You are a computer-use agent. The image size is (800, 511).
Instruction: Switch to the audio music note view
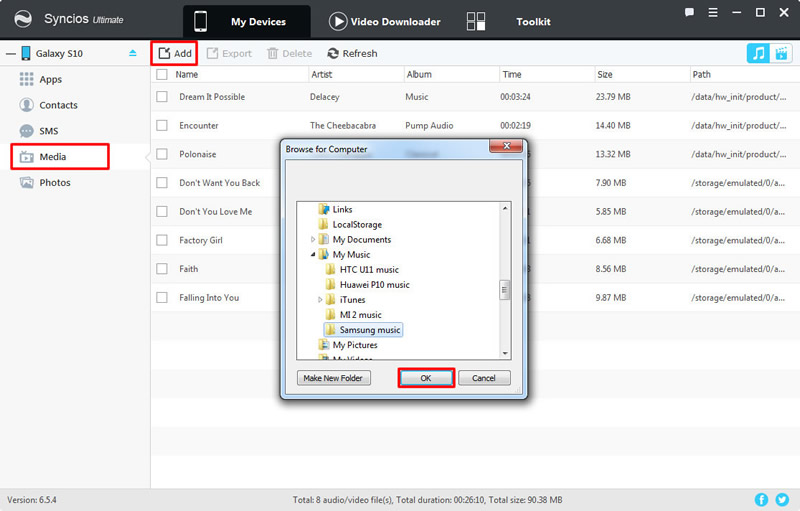click(x=758, y=53)
